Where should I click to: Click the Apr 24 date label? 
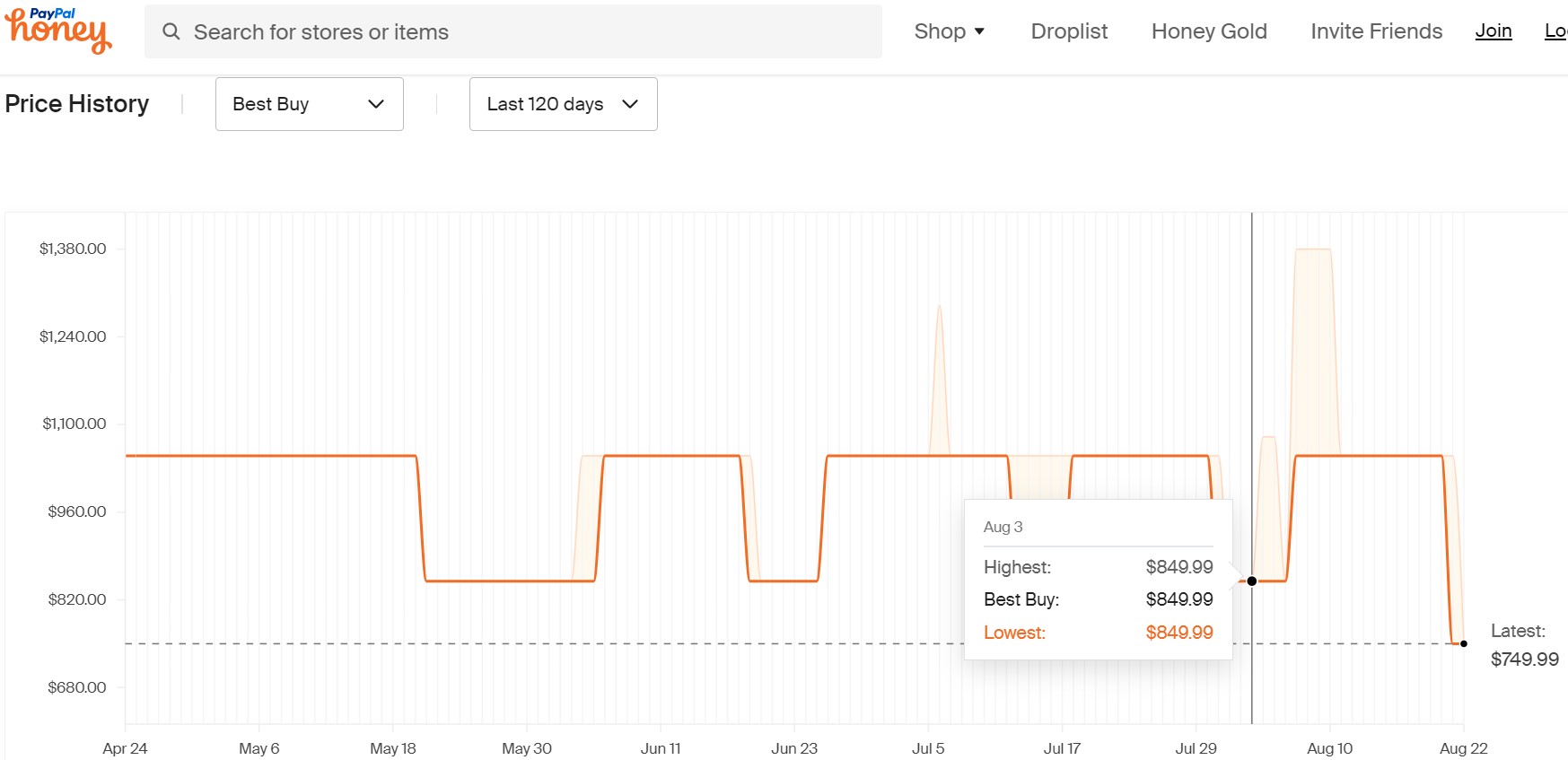[x=125, y=748]
